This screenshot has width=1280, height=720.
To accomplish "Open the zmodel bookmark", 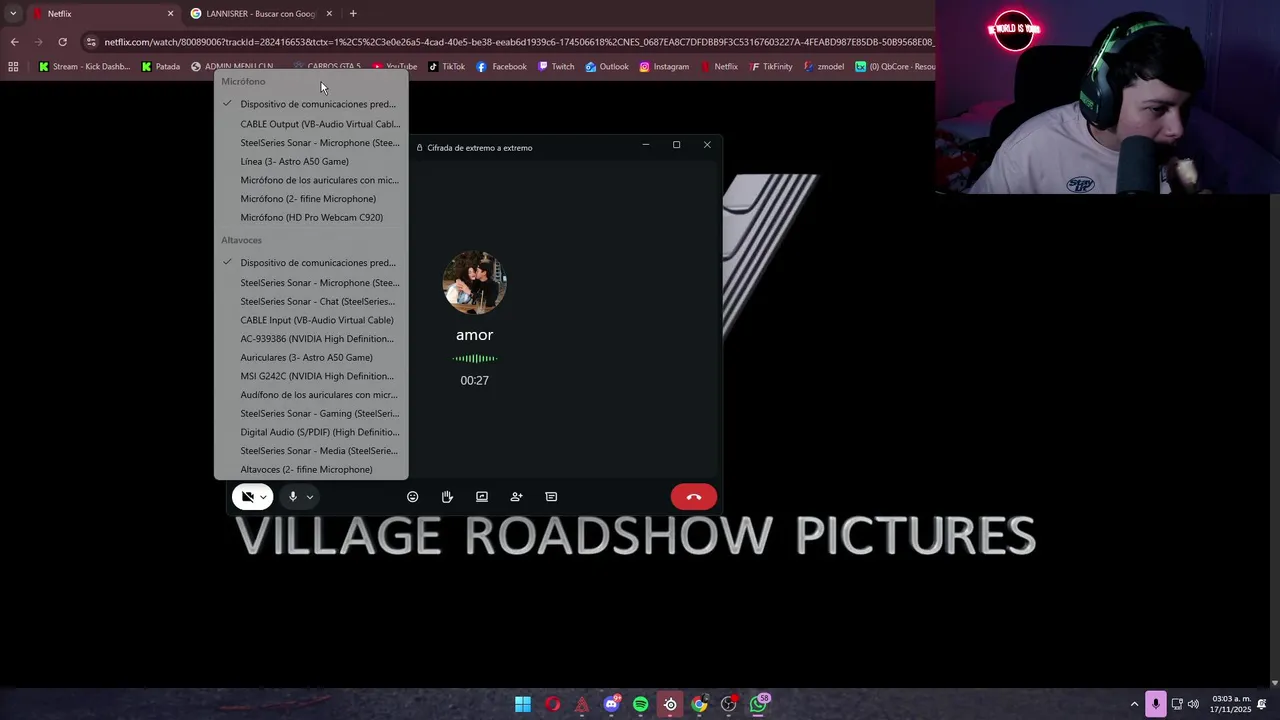I will [823, 67].
